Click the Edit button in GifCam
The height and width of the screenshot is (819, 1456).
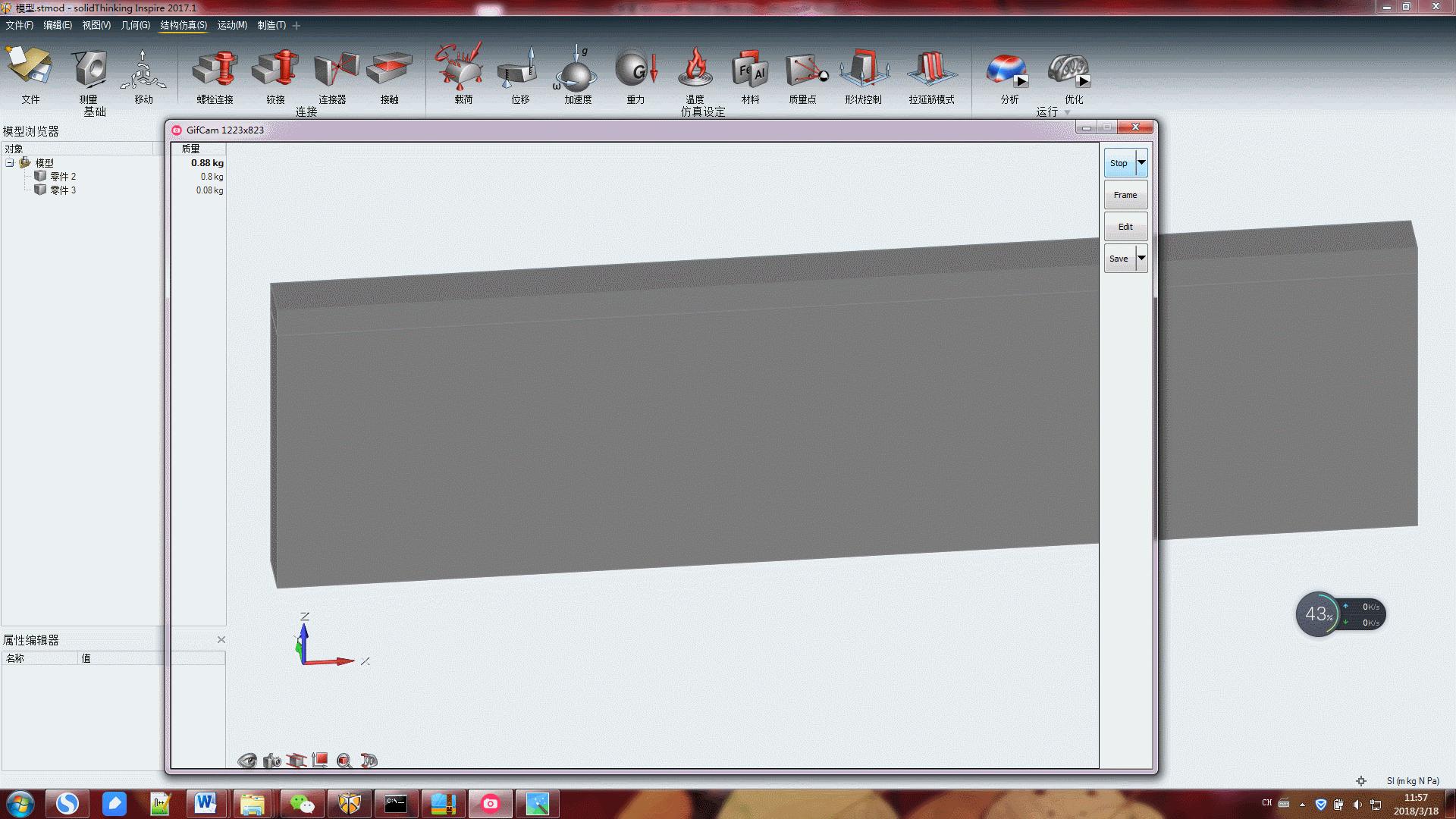[1125, 227]
